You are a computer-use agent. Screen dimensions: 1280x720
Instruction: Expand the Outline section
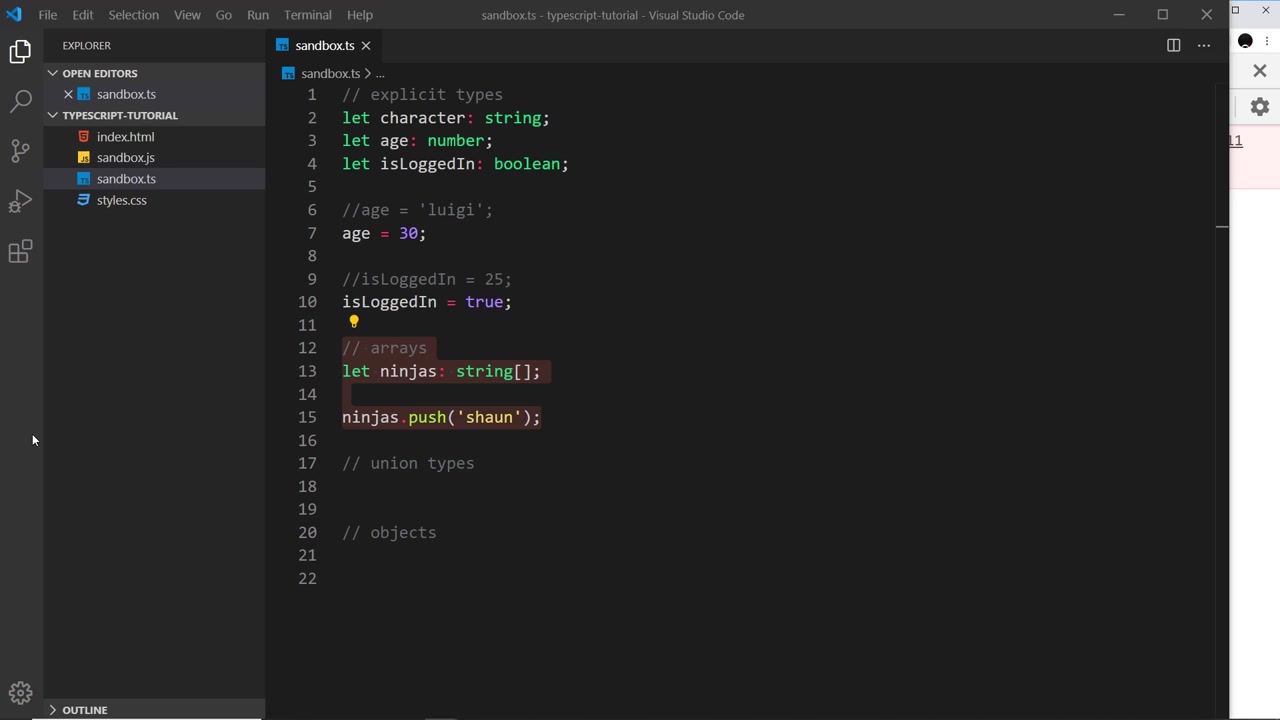[x=155, y=710]
